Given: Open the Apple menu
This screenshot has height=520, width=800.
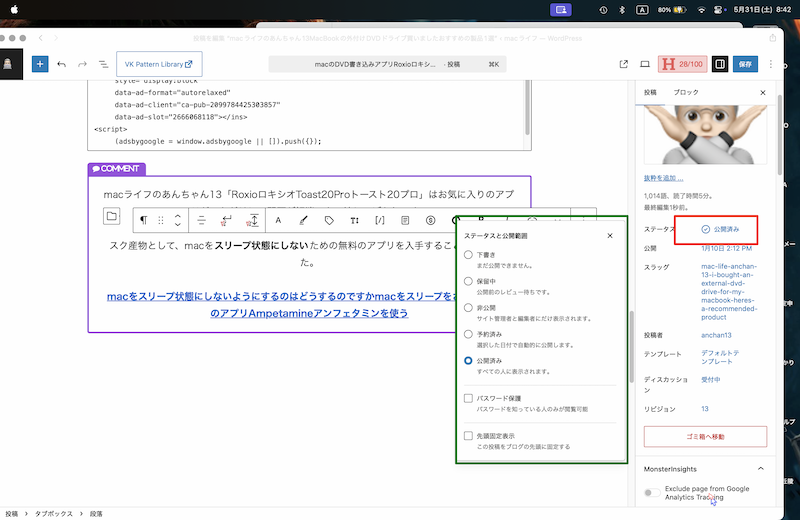Looking at the screenshot, I should pyautogui.click(x=14, y=9).
